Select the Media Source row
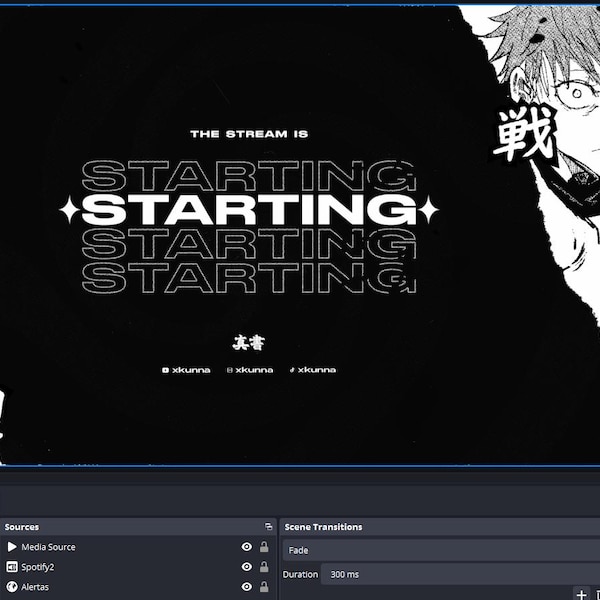The height and width of the screenshot is (600, 600). coord(138,547)
